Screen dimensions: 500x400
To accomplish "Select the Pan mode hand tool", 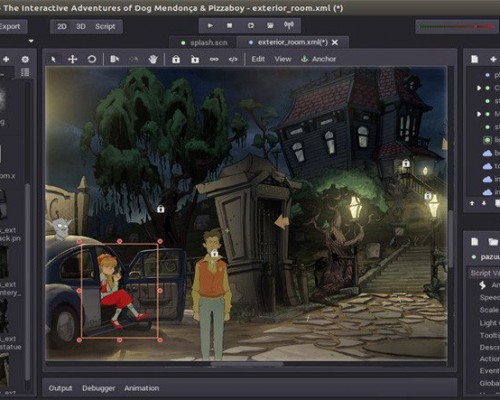I will coord(153,59).
